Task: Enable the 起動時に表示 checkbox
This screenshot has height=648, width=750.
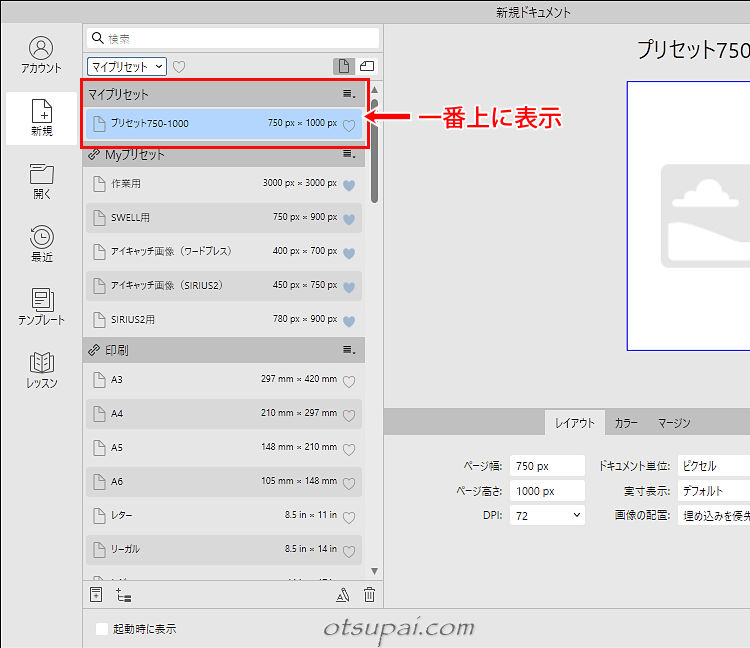Action: tap(102, 629)
